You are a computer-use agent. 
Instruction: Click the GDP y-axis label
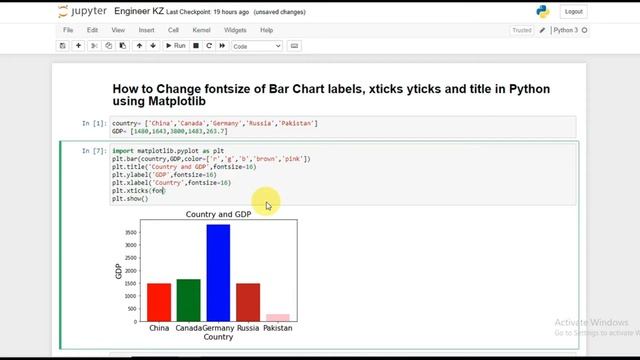(x=118, y=271)
